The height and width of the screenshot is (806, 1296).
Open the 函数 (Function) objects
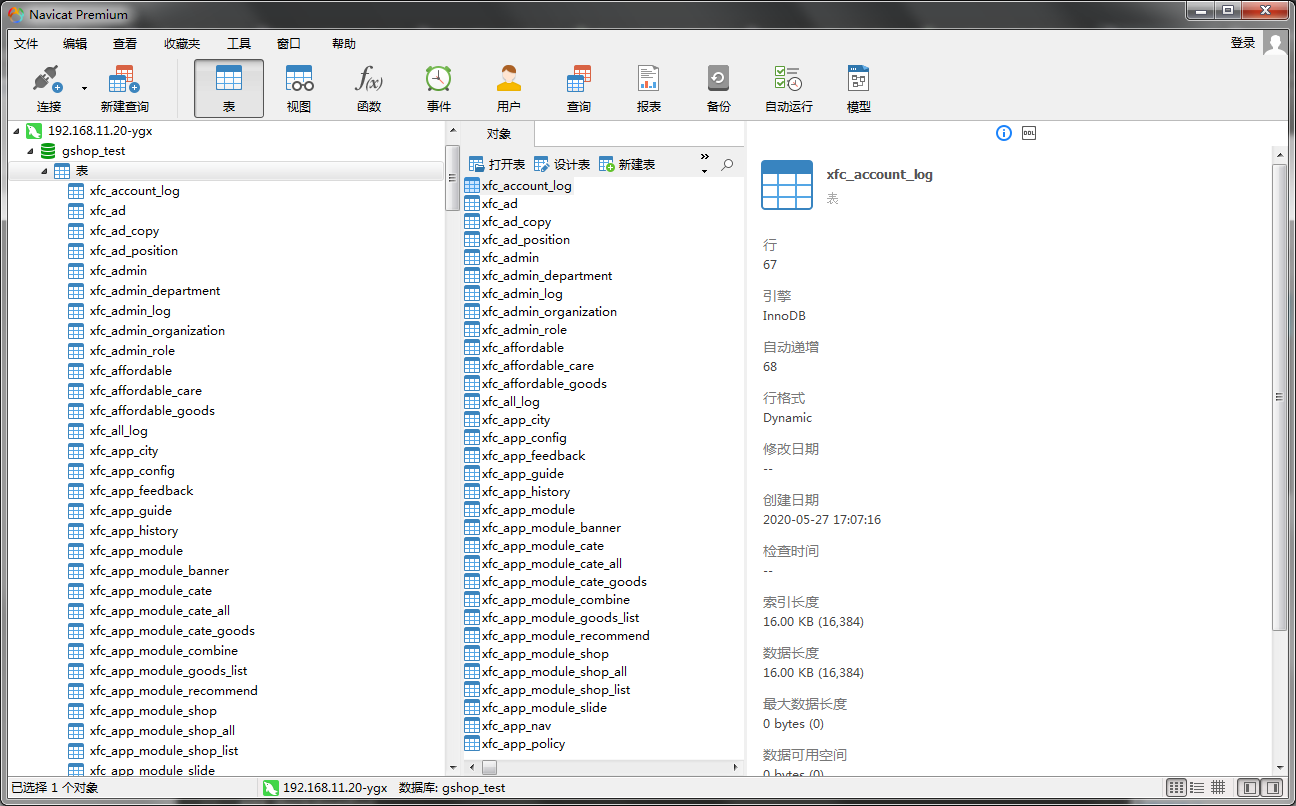(369, 88)
